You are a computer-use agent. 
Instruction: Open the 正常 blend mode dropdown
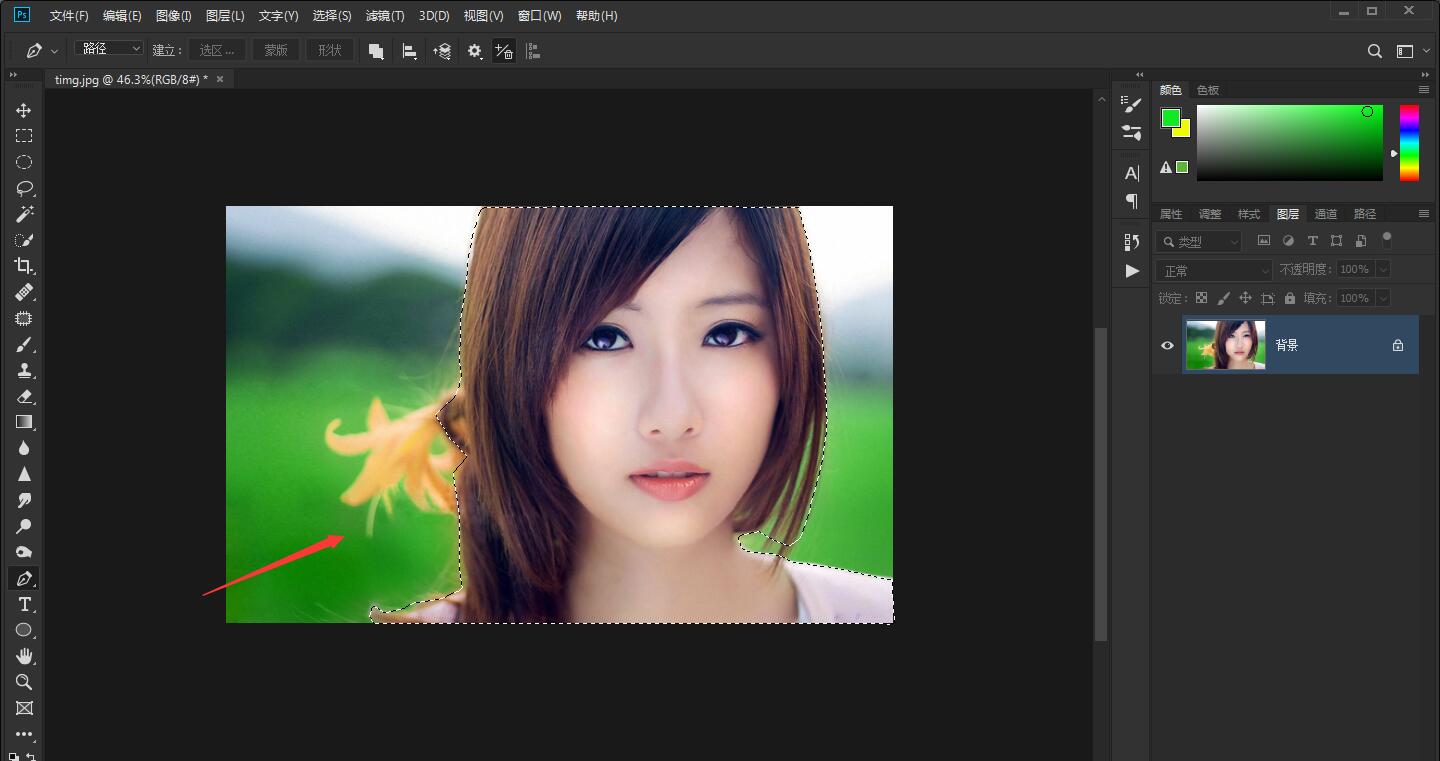(1213, 270)
